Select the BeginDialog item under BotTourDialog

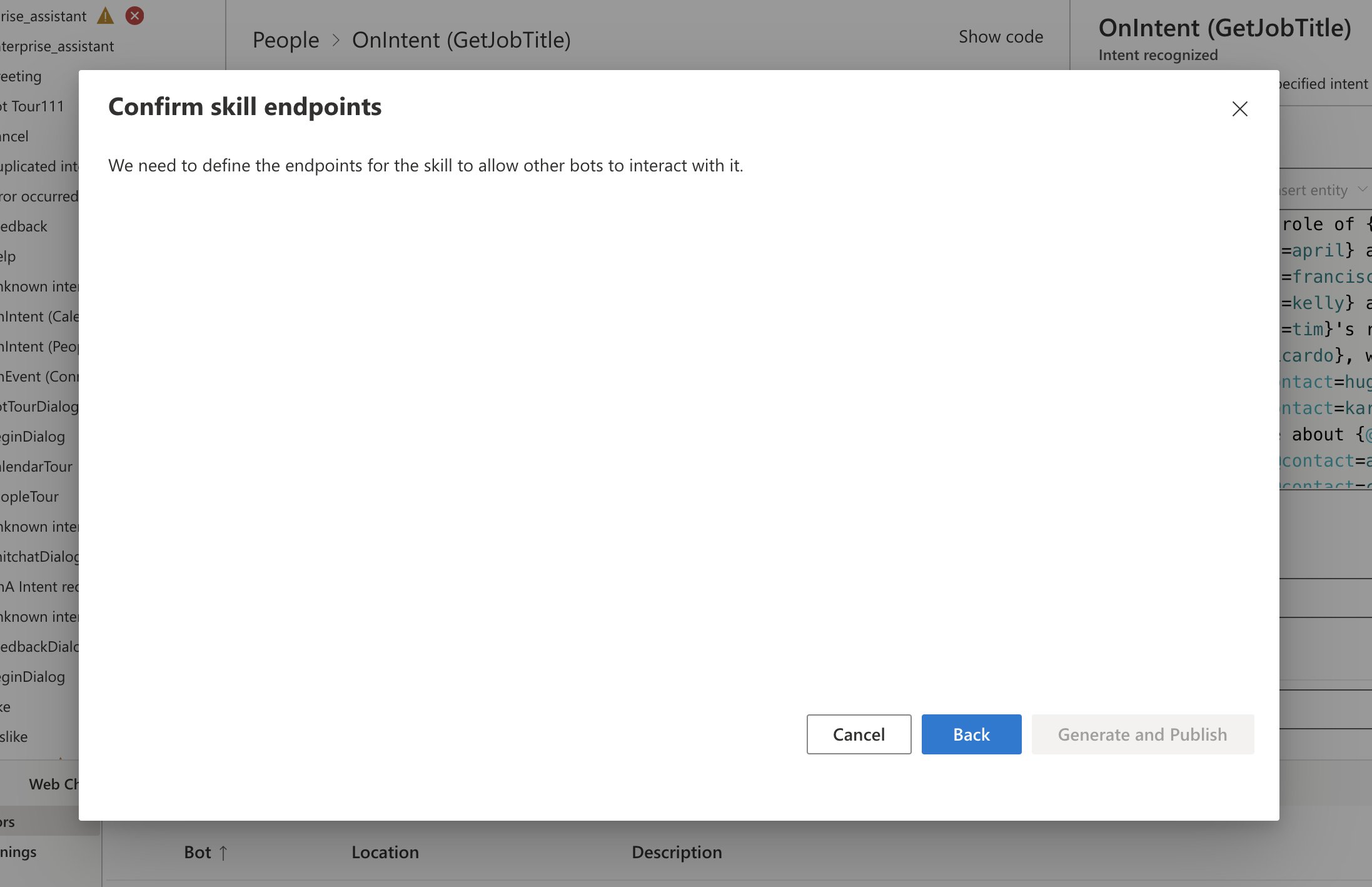click(33, 437)
